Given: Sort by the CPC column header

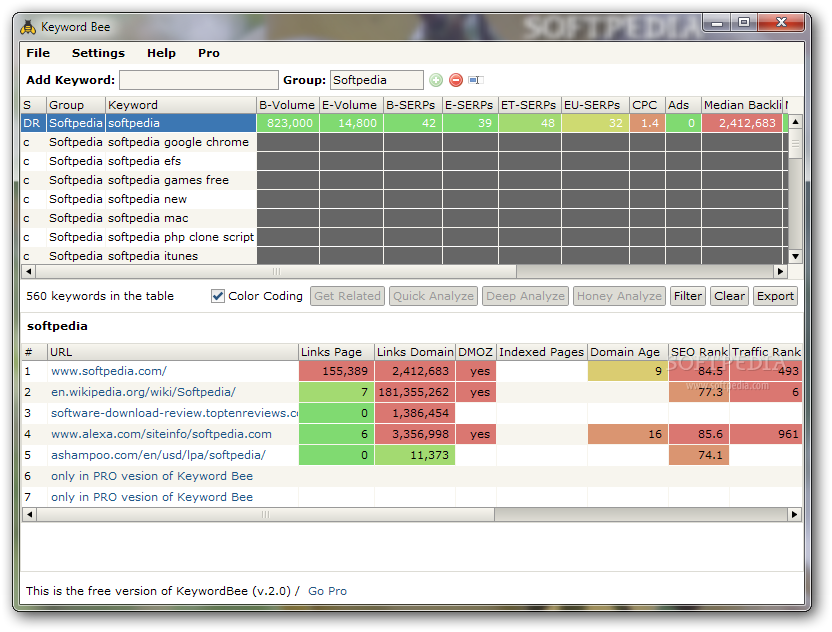Looking at the screenshot, I should [x=647, y=105].
